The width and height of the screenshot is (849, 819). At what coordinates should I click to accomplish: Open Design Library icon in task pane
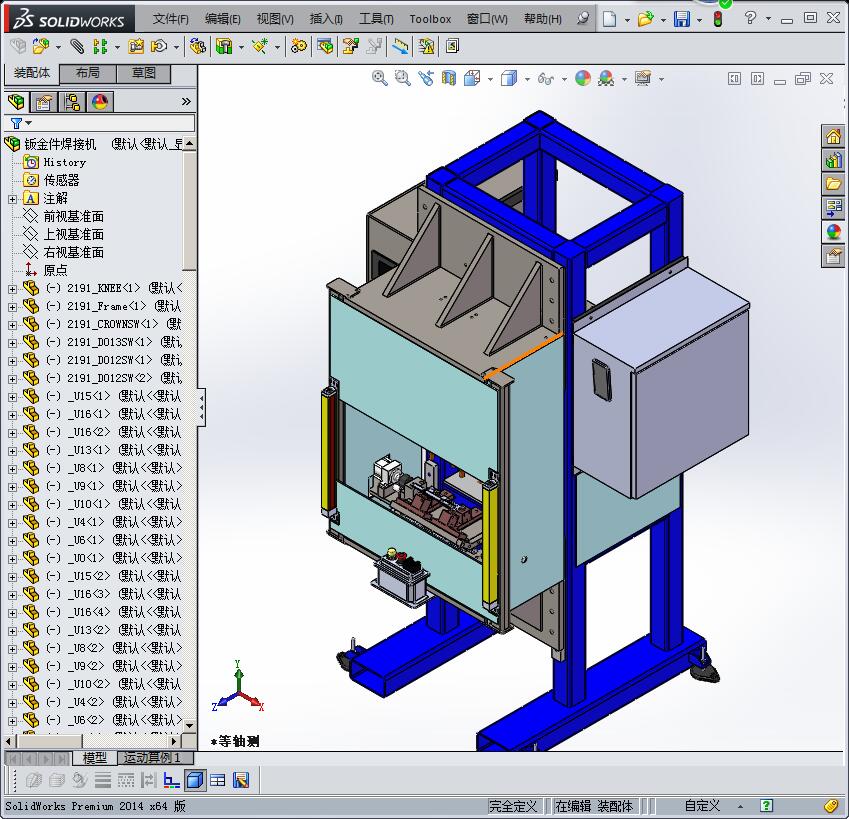(833, 160)
